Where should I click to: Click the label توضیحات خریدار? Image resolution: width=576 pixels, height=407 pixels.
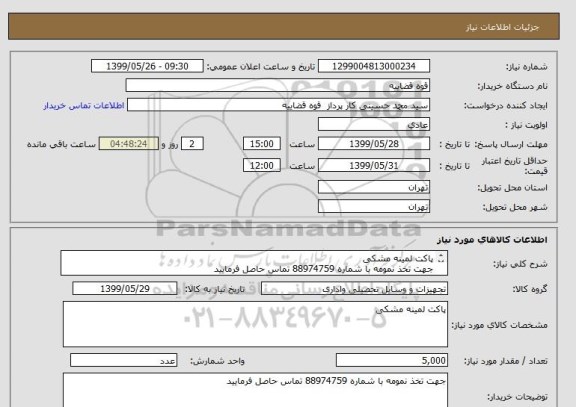[x=517, y=397]
